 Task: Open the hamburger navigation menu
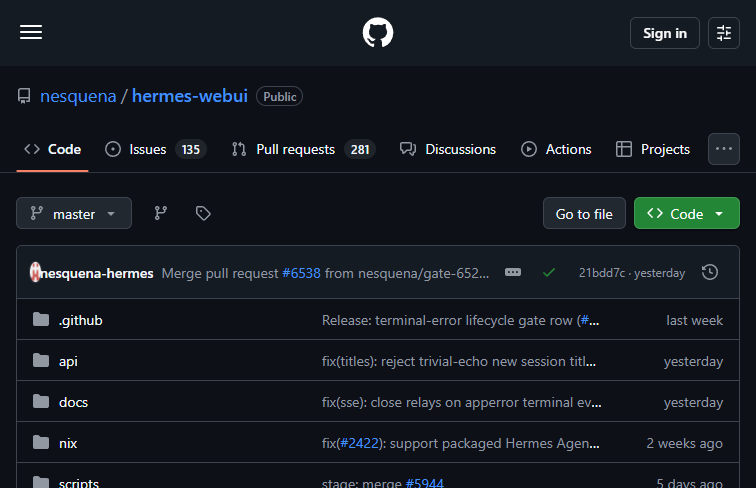tap(31, 33)
